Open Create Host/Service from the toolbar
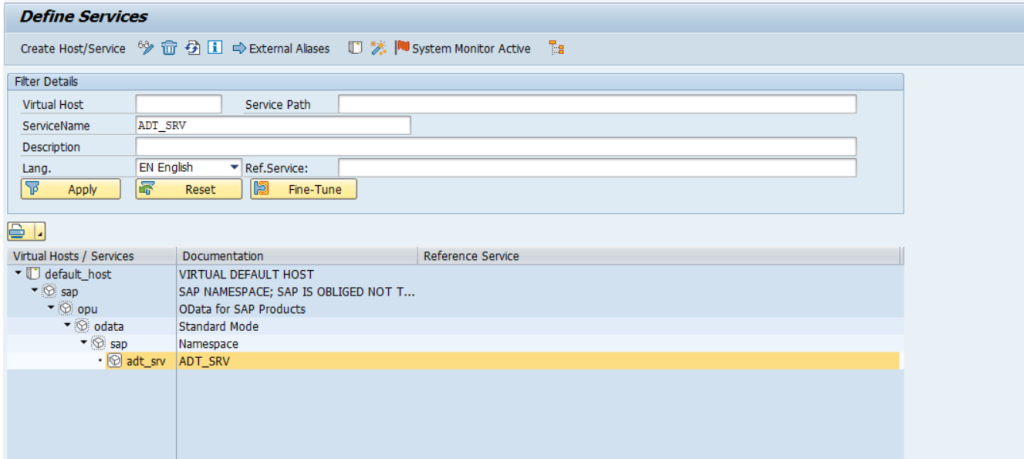1024x459 pixels. coord(73,48)
